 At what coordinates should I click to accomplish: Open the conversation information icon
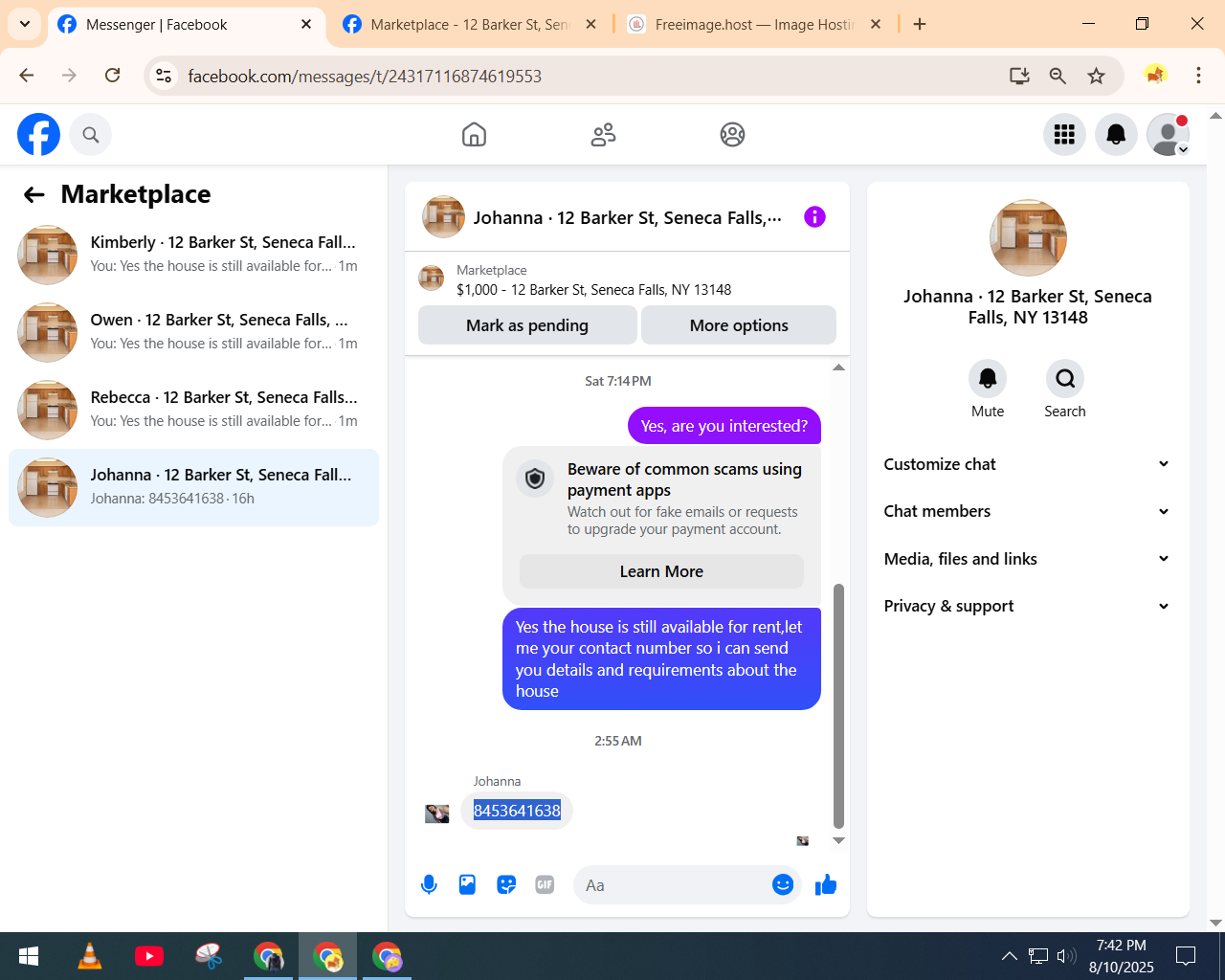coord(814,217)
